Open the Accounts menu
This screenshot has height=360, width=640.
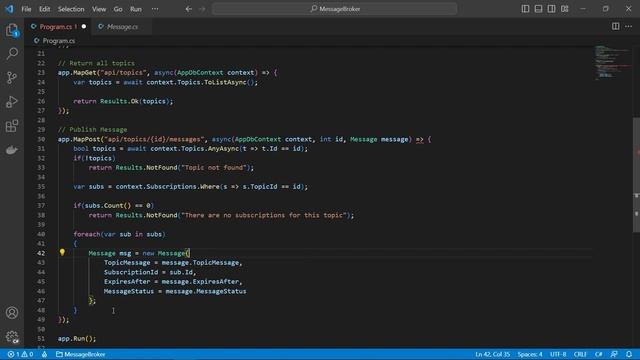coord(12,313)
